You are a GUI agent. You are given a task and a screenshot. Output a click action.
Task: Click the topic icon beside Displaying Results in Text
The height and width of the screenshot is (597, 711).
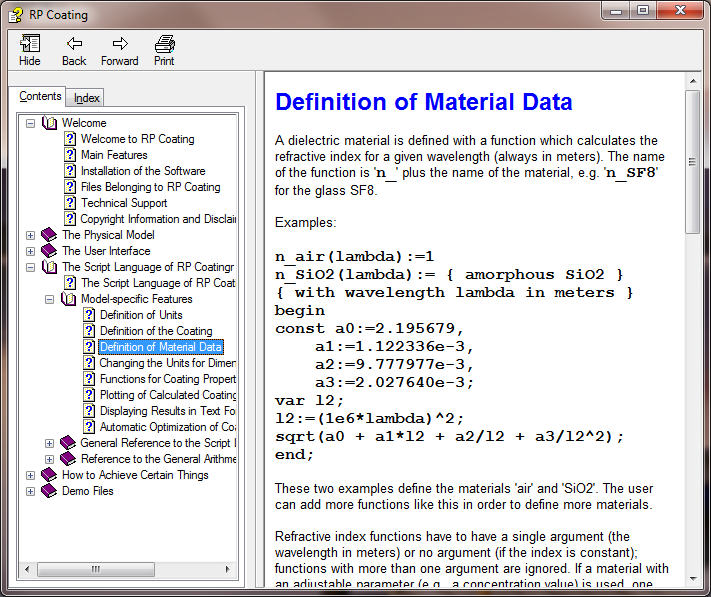89,411
